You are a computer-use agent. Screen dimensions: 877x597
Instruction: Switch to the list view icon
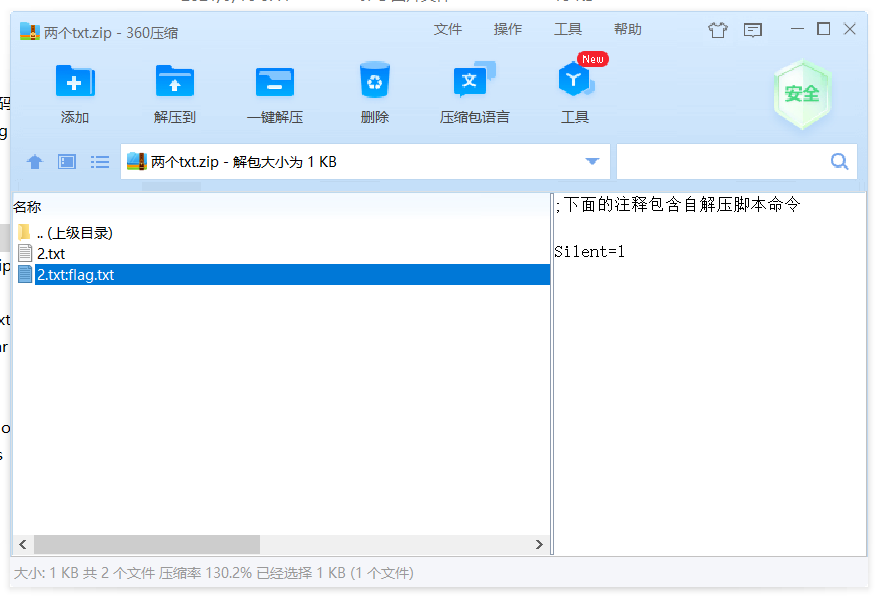[x=99, y=161]
